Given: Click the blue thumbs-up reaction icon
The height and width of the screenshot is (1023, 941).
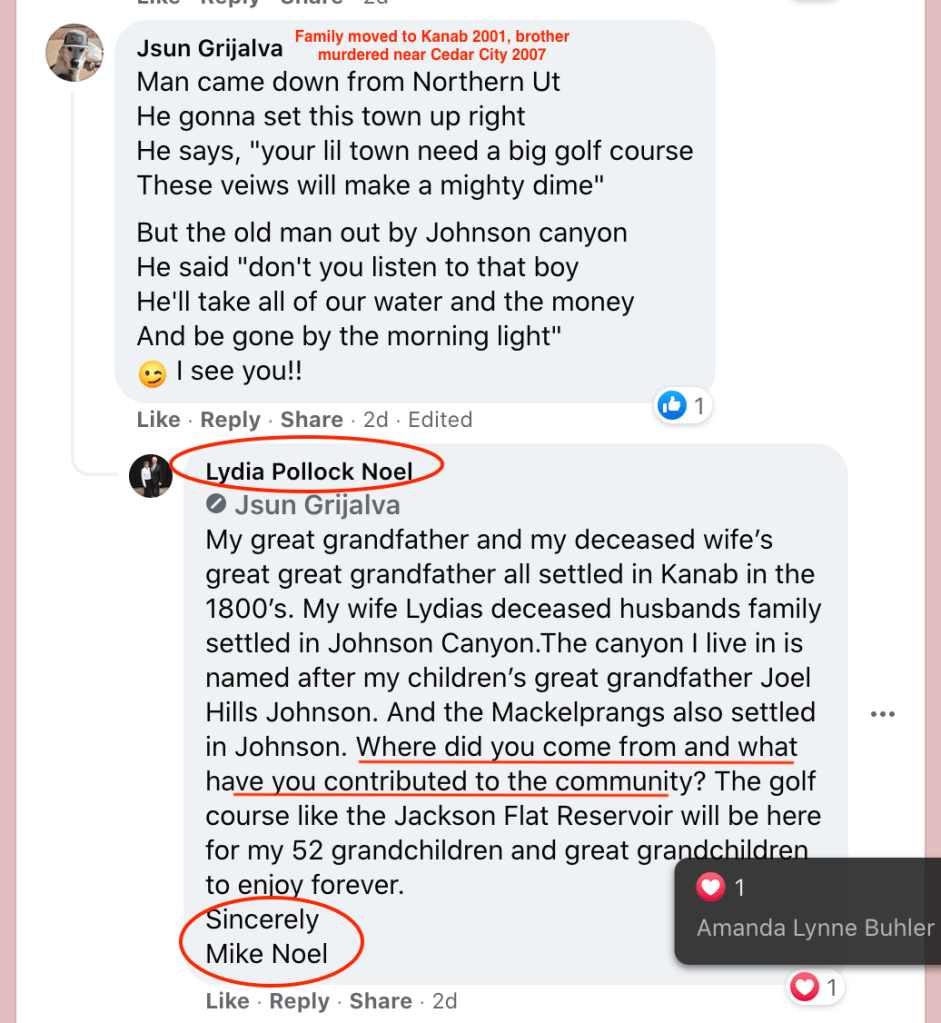Looking at the screenshot, I should point(672,405).
